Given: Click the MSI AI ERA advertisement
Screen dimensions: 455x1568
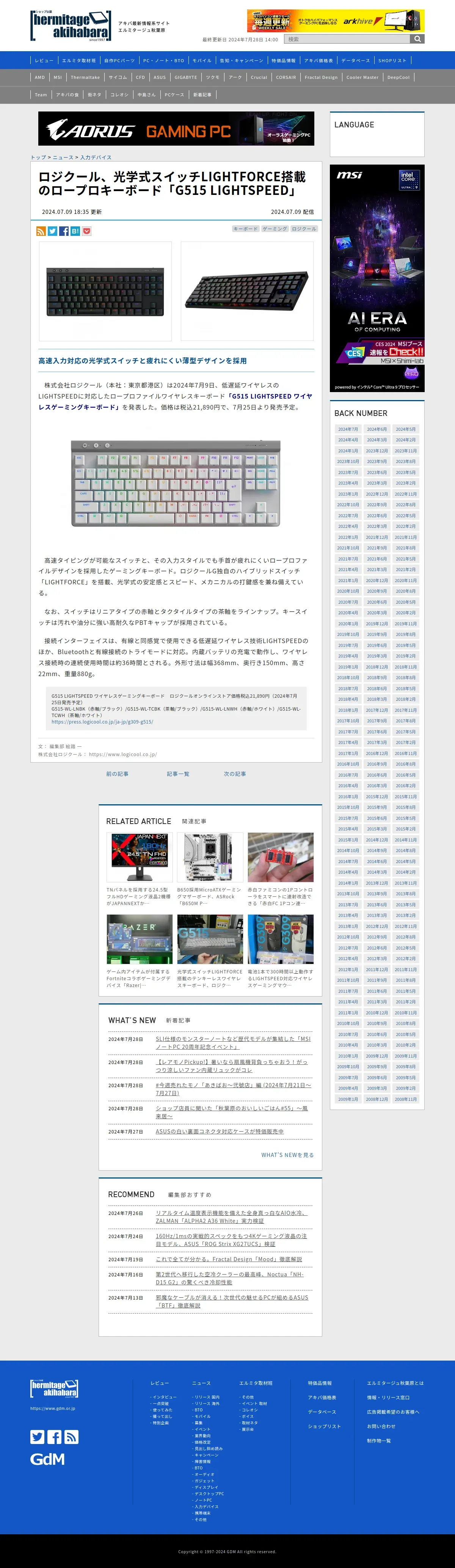Looking at the screenshot, I should [377, 278].
